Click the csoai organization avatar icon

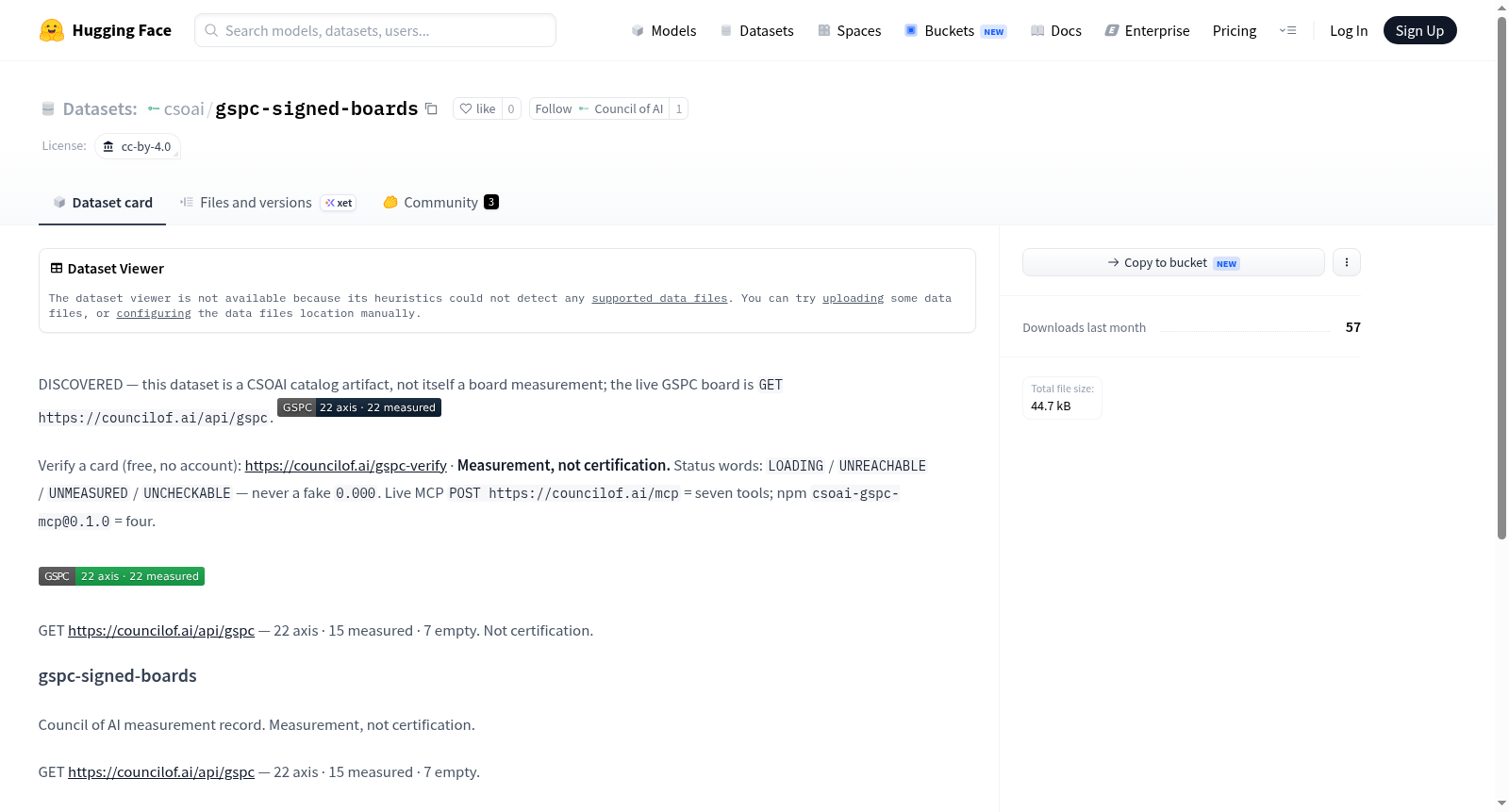coord(154,108)
